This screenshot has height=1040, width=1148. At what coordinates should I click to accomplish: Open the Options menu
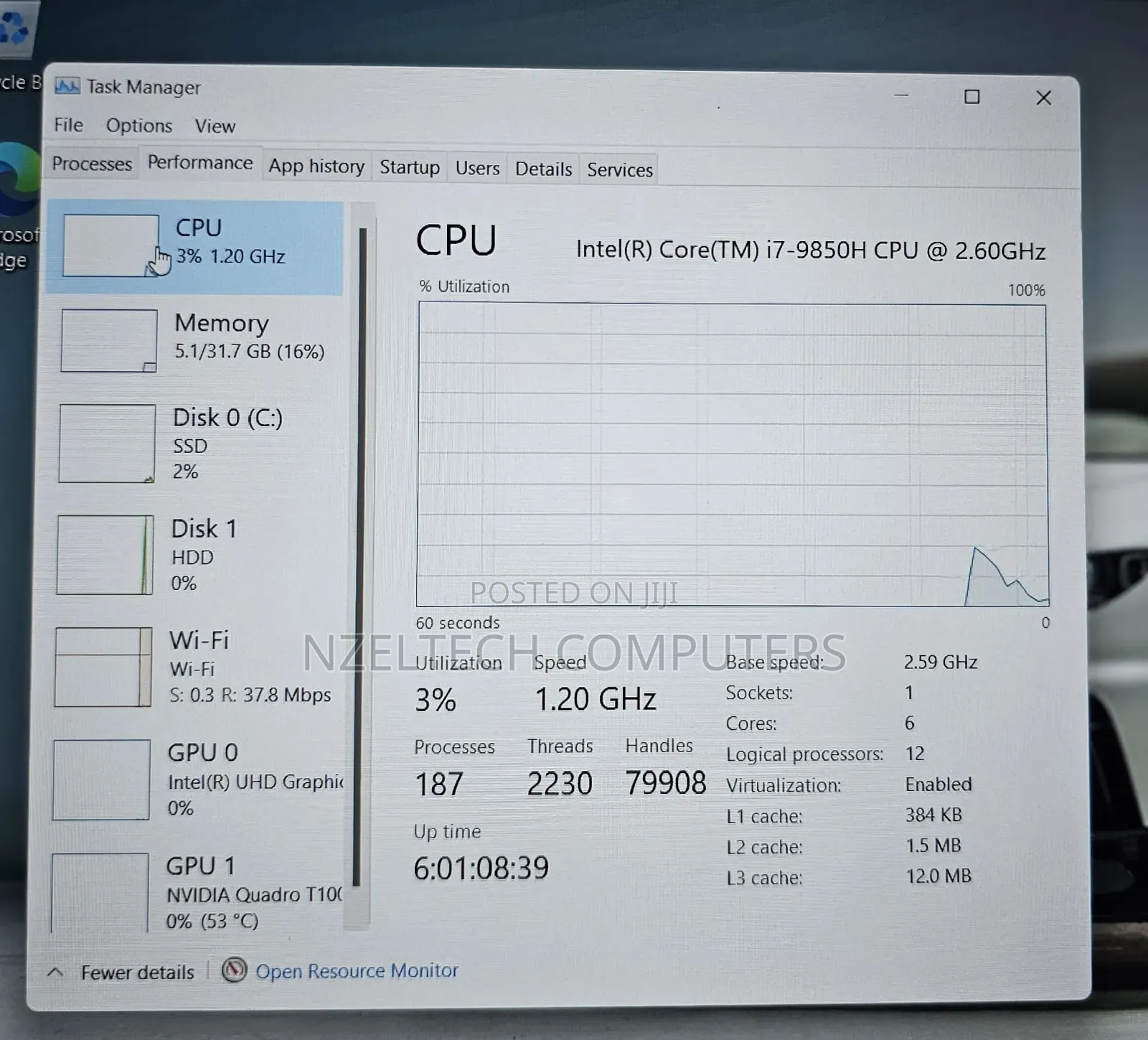139,126
